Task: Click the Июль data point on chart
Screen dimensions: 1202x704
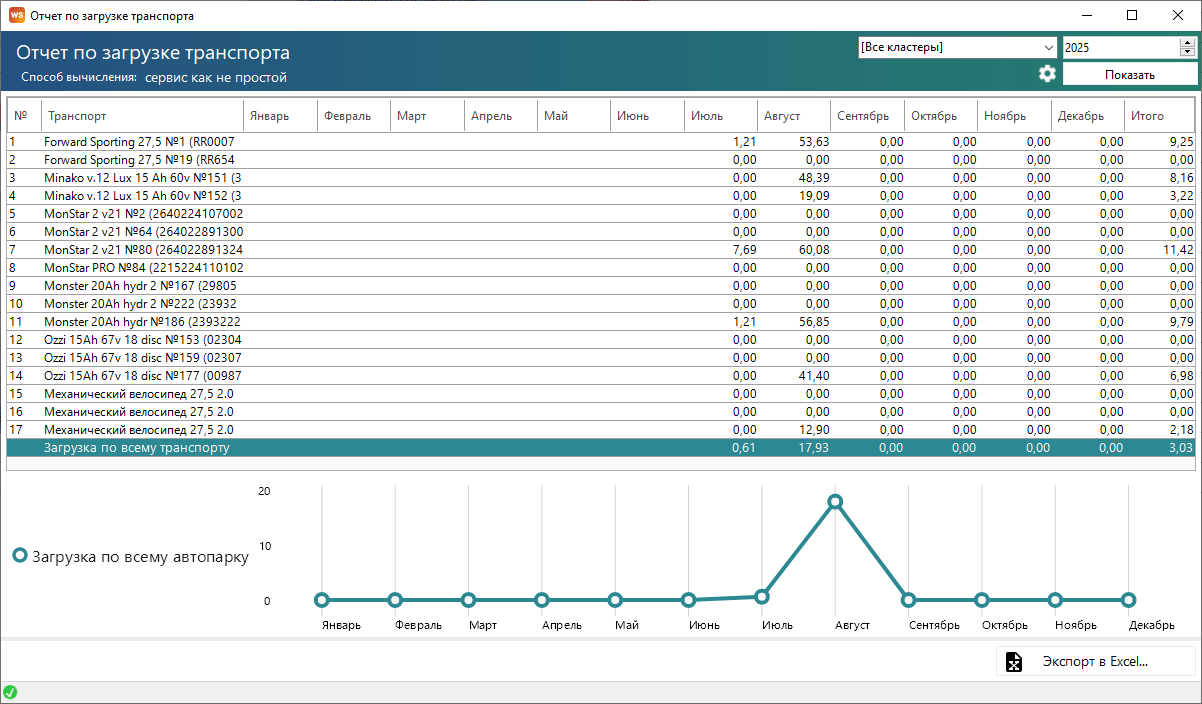Action: pyautogui.click(x=762, y=597)
